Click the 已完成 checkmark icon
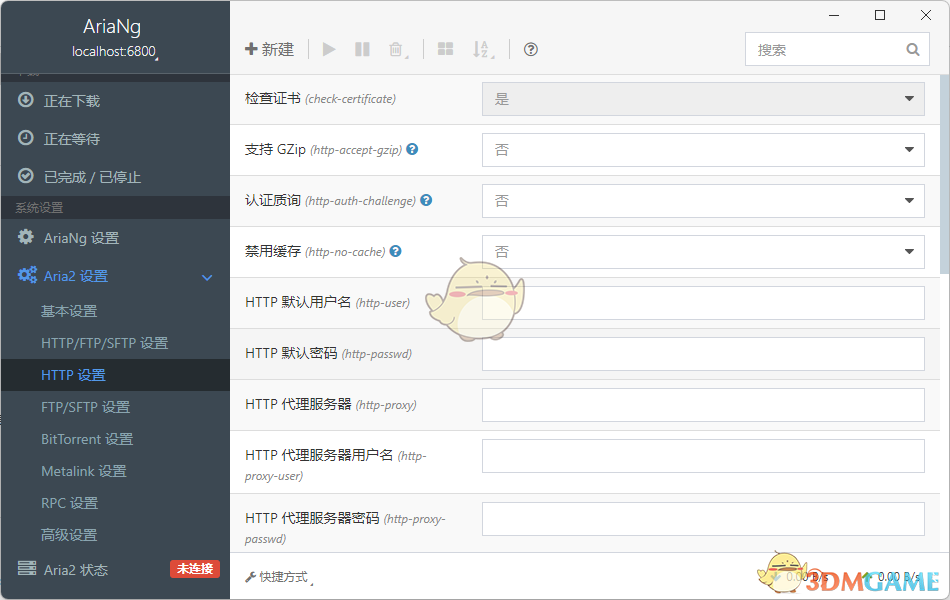The image size is (950, 600). pos(25,176)
